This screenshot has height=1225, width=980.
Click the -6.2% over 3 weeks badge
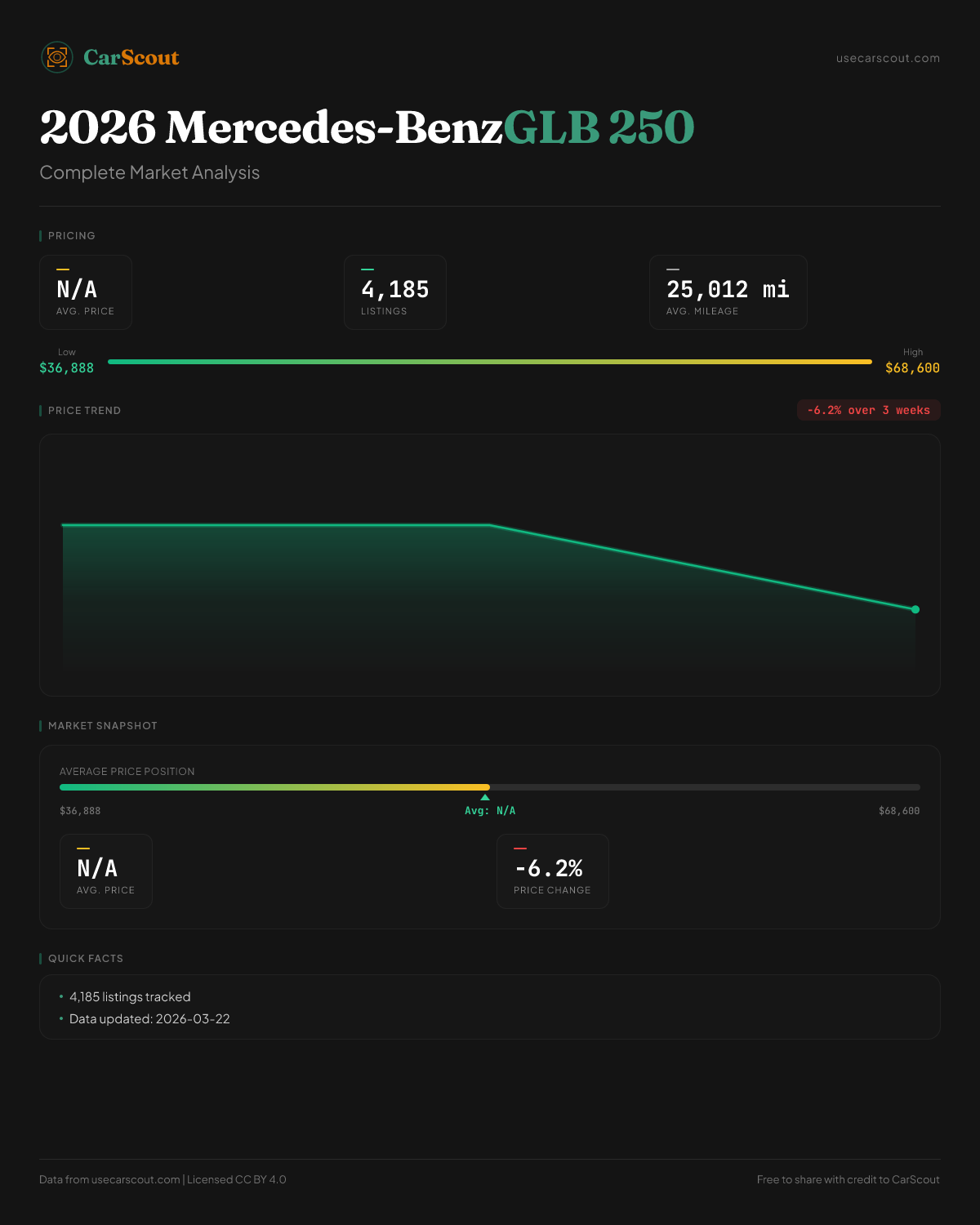[x=868, y=410]
